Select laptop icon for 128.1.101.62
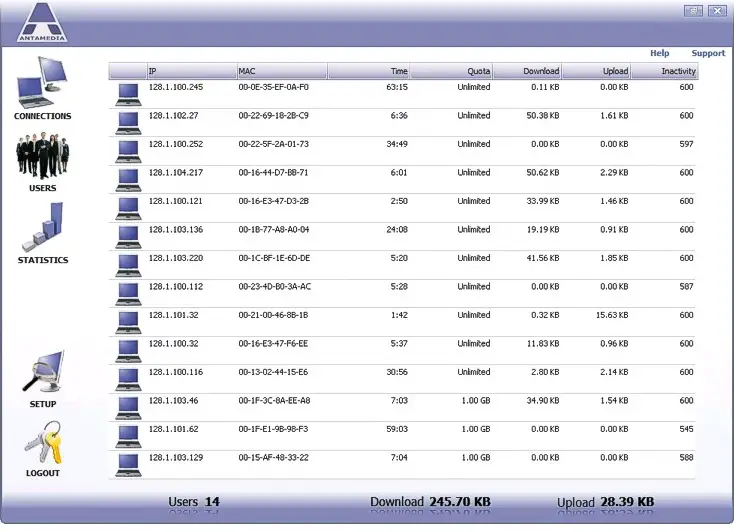This screenshot has height=532, width=734. 128,437
